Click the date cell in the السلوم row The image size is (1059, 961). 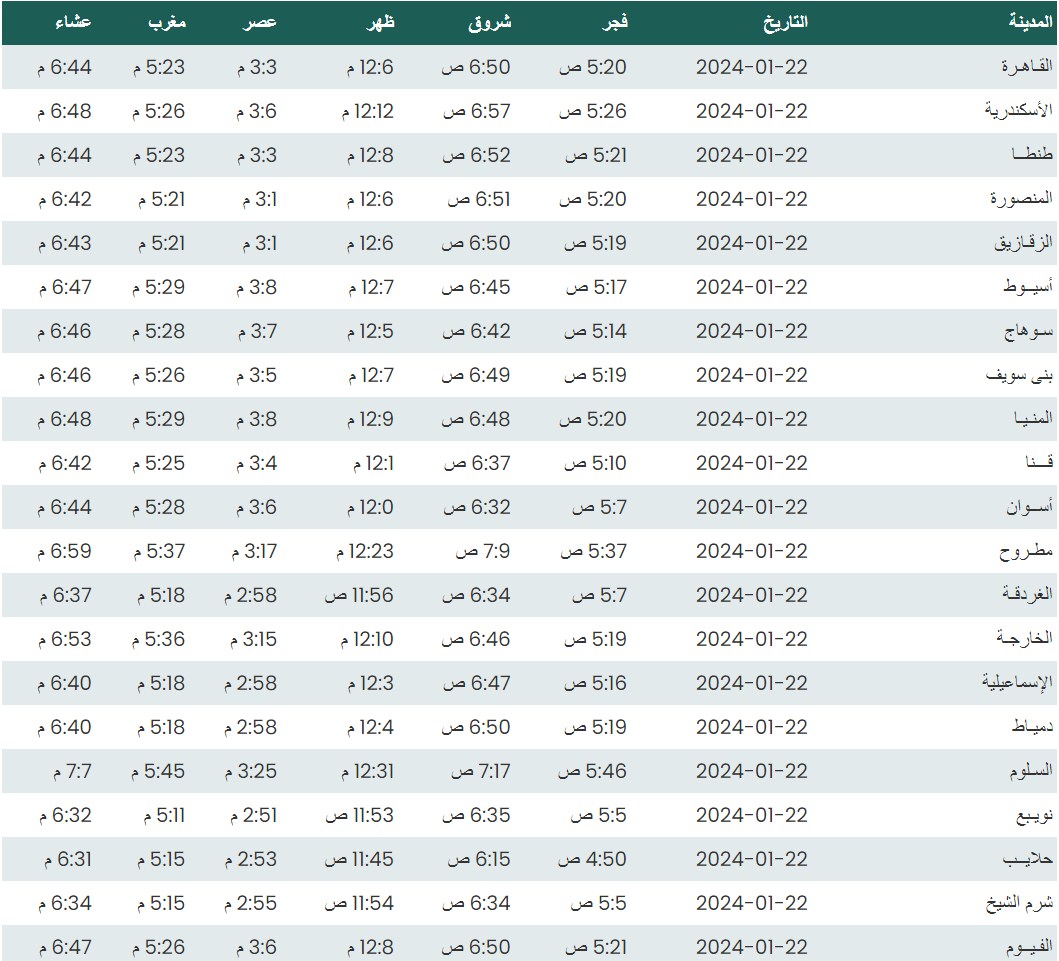(x=751, y=771)
